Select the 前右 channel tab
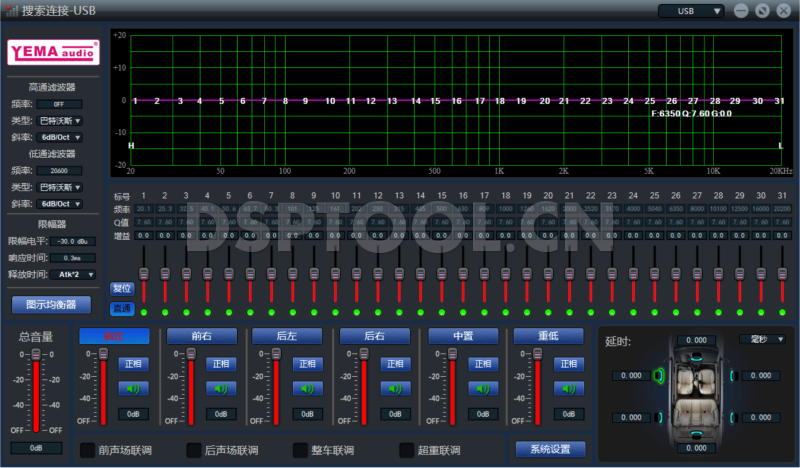Viewport: 800px width, 468px height. (x=202, y=336)
